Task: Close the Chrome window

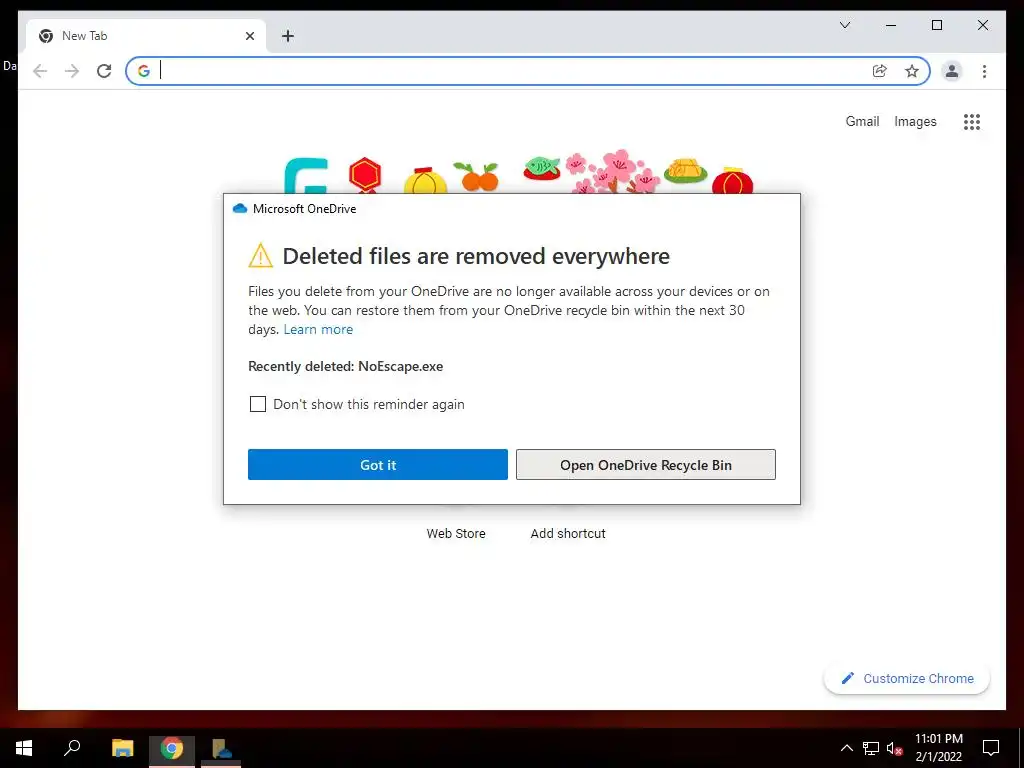Action: 982,25
